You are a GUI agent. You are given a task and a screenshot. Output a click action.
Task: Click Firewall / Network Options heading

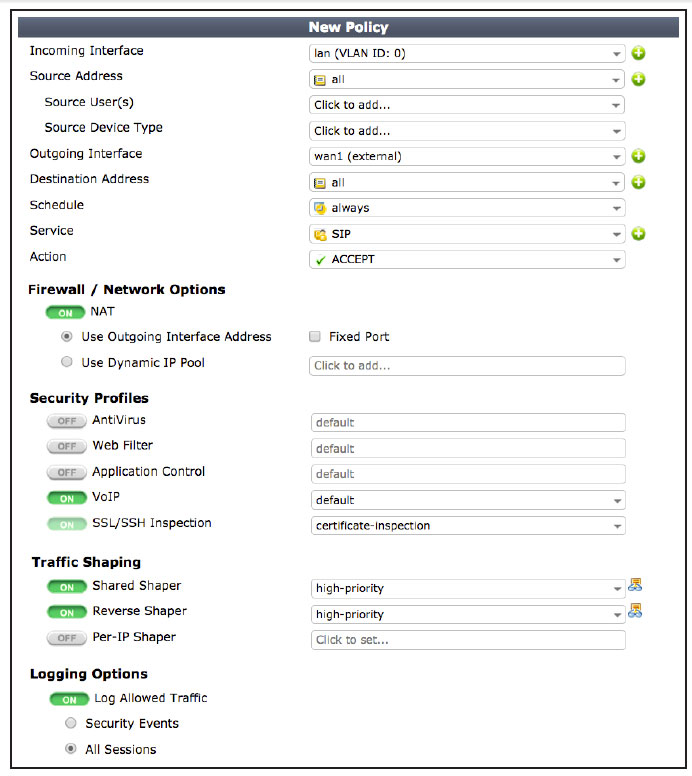pos(127,290)
